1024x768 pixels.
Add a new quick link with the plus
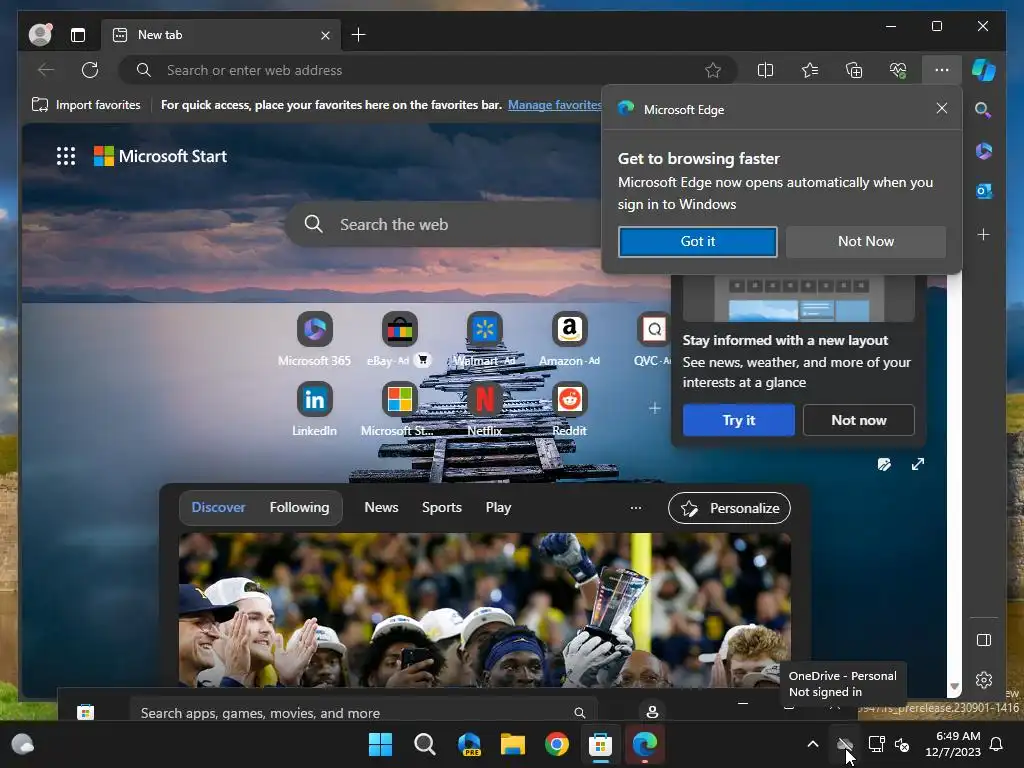(x=654, y=408)
